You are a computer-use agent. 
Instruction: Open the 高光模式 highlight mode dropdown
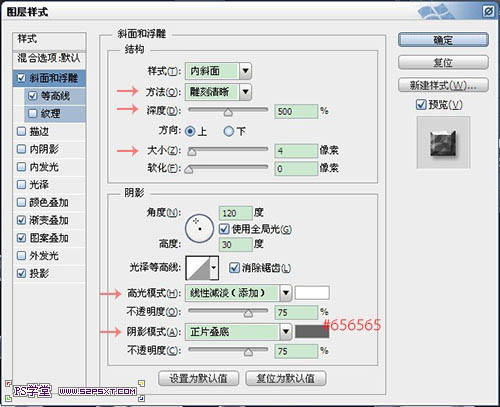238,293
